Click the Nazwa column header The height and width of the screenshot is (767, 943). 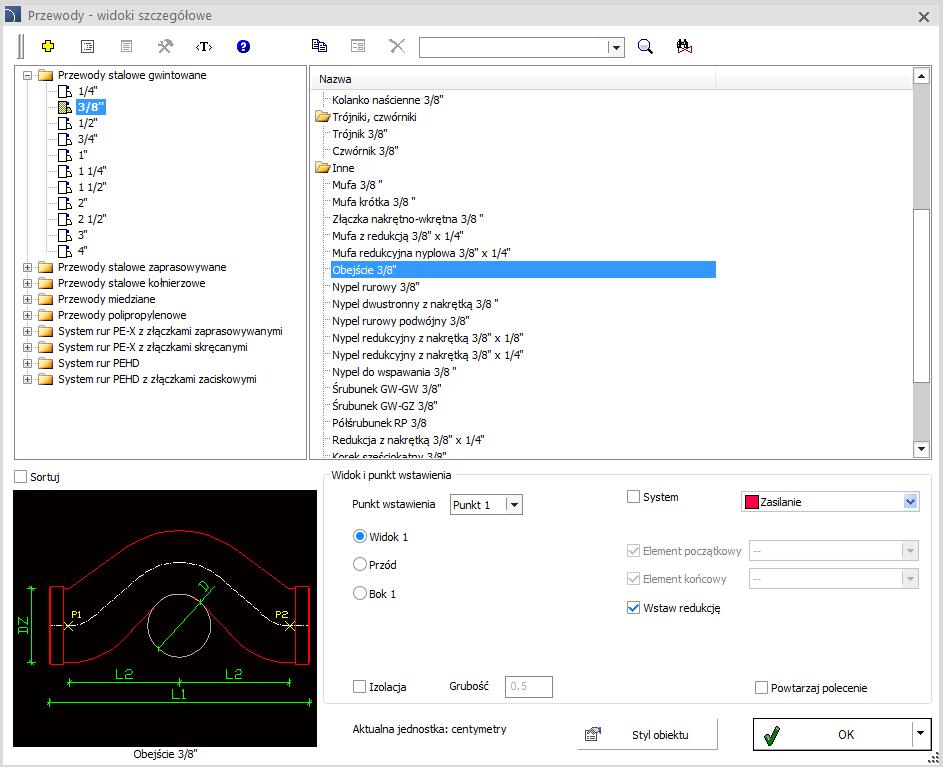513,79
